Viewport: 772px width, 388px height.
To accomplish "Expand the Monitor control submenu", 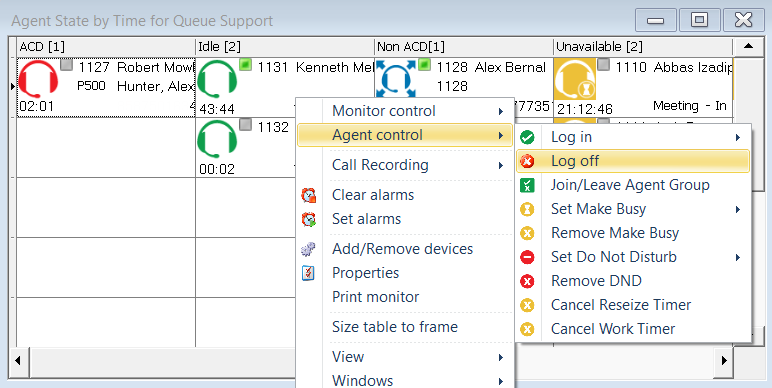I will tap(405, 111).
